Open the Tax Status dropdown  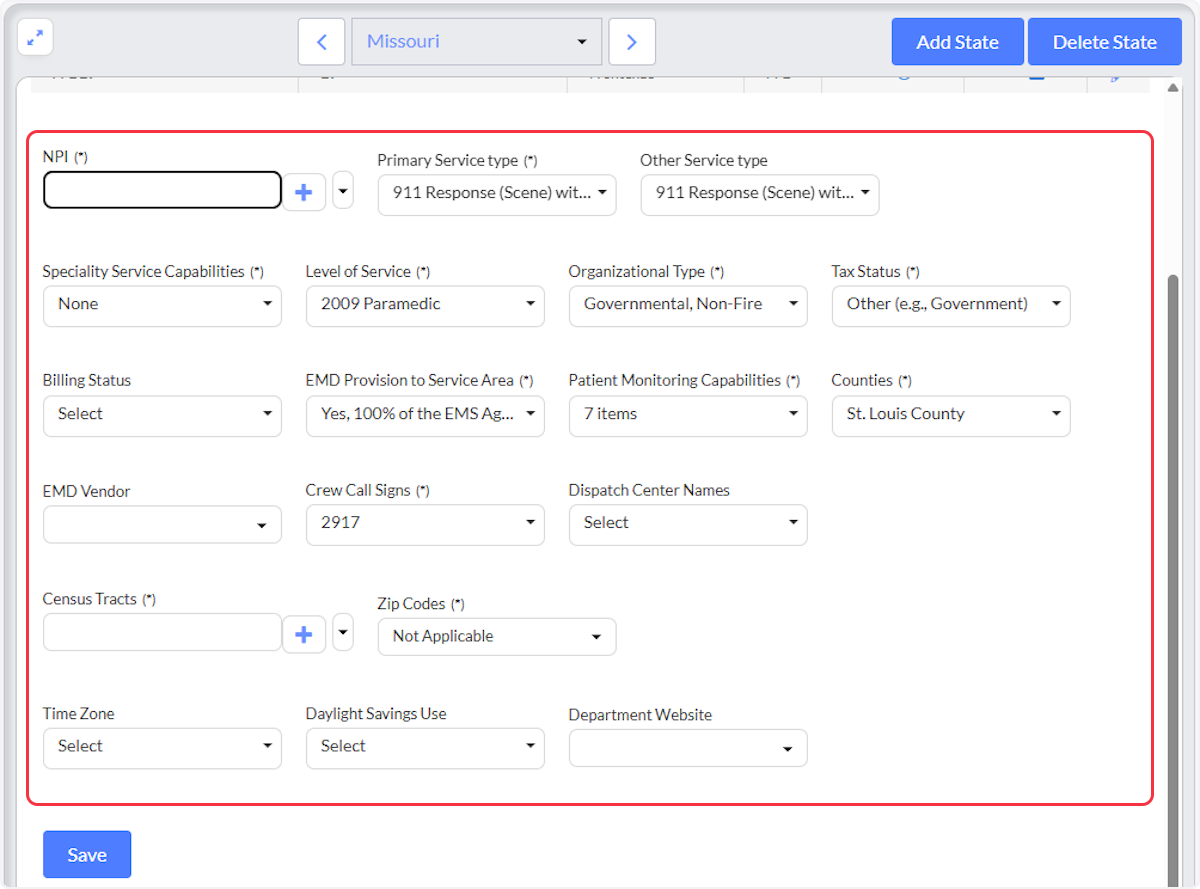pos(951,305)
